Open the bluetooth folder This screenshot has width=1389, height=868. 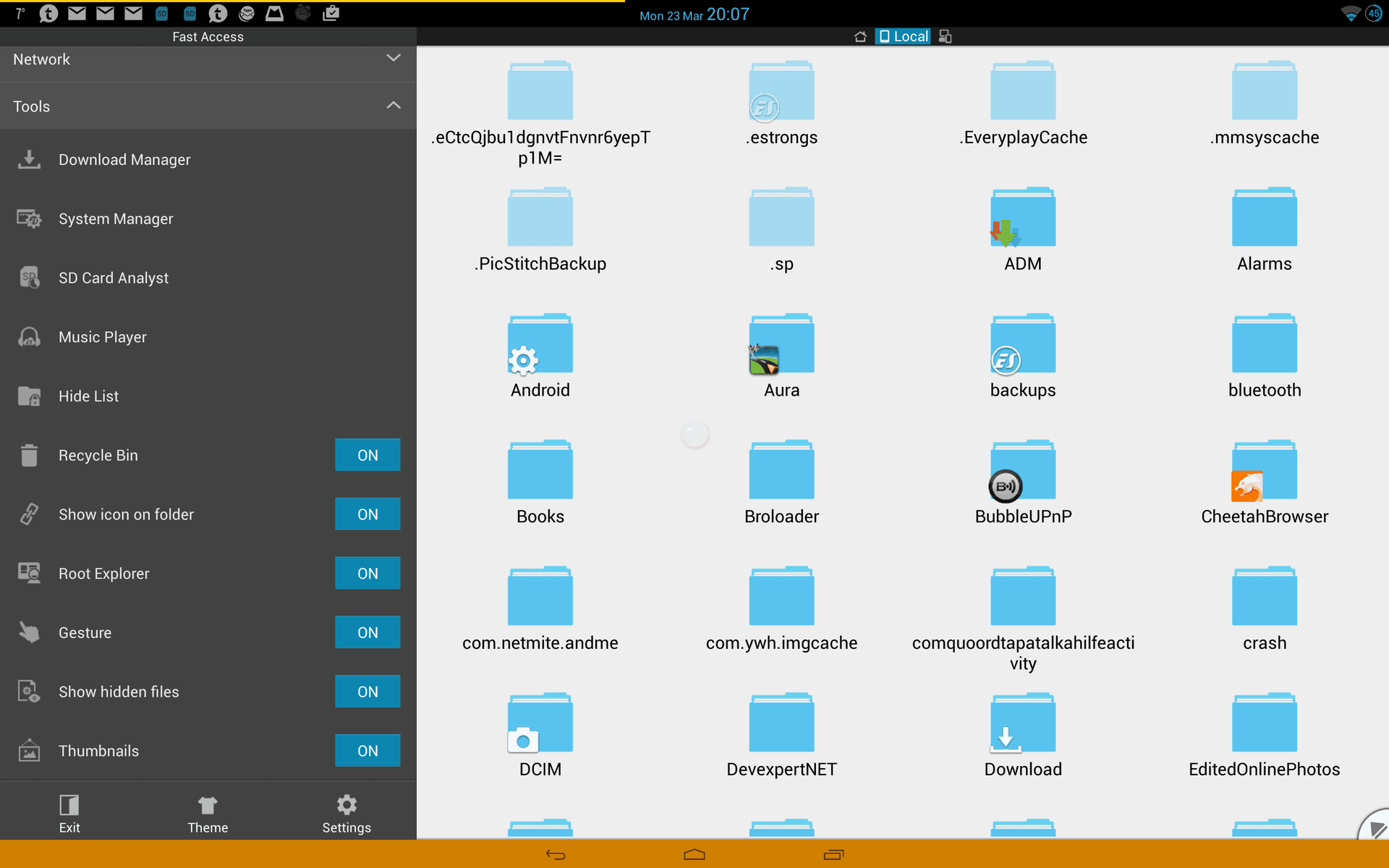[1265, 356]
